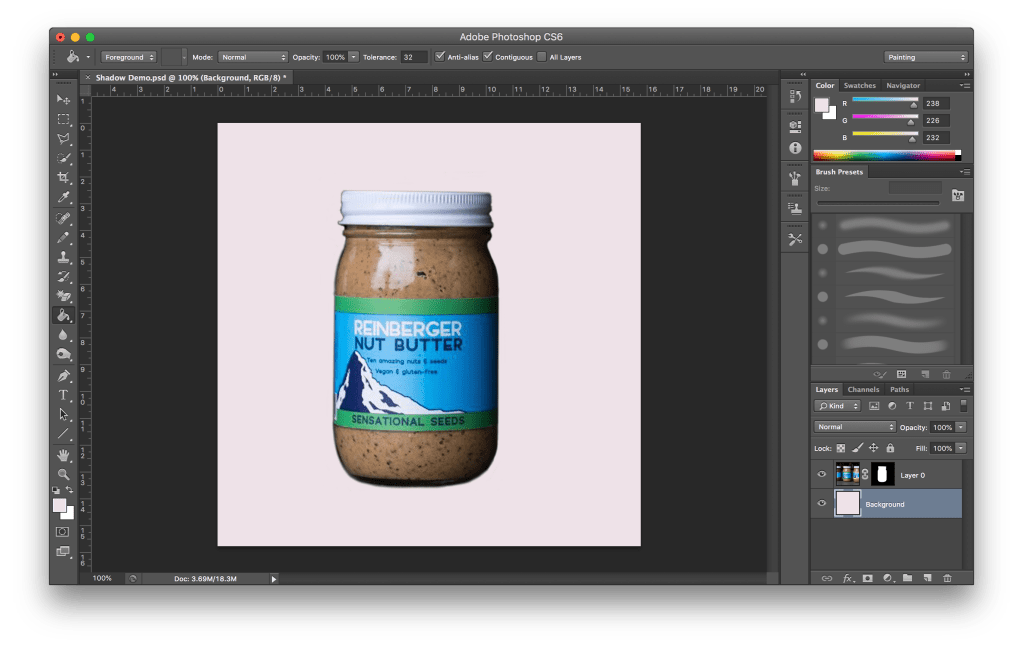Select the Clone Stamp tool
This screenshot has width=1023, height=652.
pos(63,258)
